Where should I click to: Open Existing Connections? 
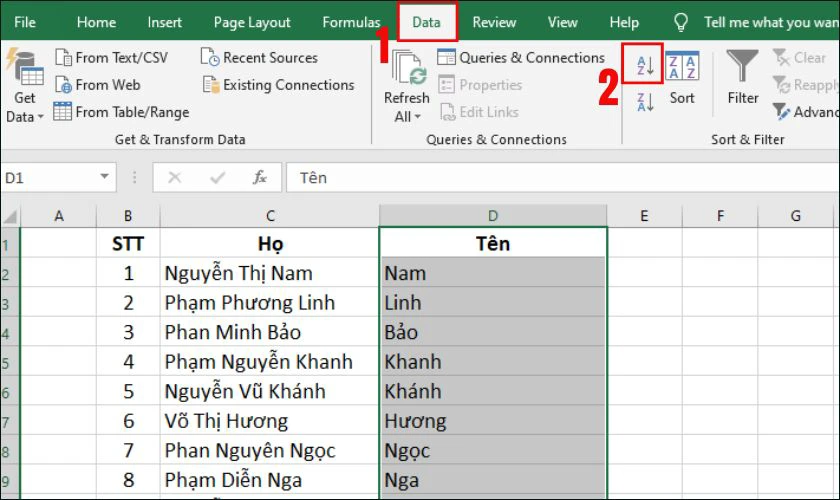click(x=279, y=85)
